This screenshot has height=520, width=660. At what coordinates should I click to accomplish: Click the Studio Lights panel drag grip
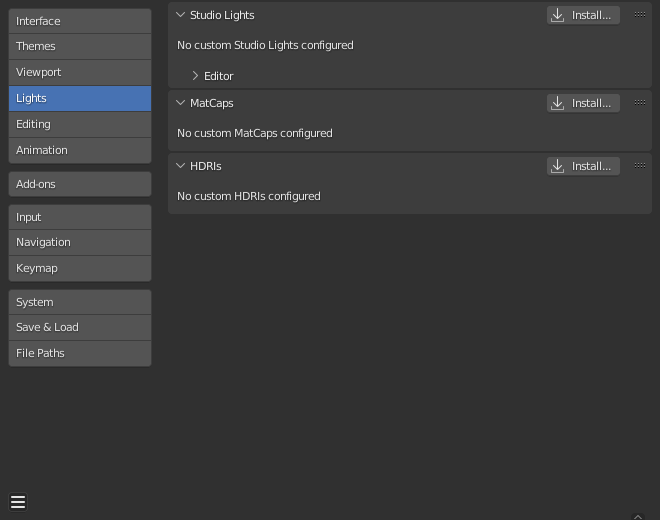tap(639, 15)
